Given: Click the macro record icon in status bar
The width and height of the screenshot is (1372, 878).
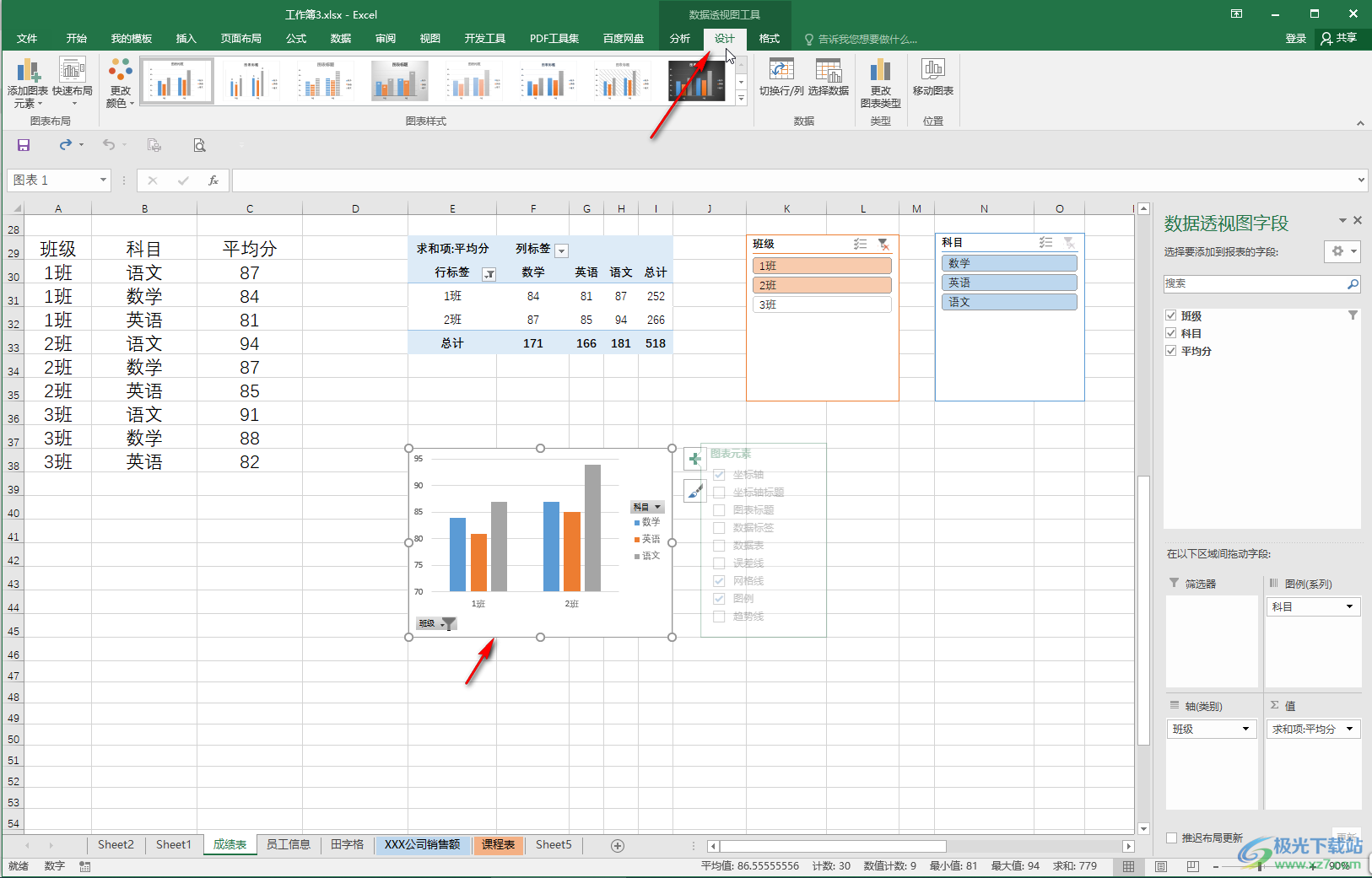Looking at the screenshot, I should pos(84,866).
